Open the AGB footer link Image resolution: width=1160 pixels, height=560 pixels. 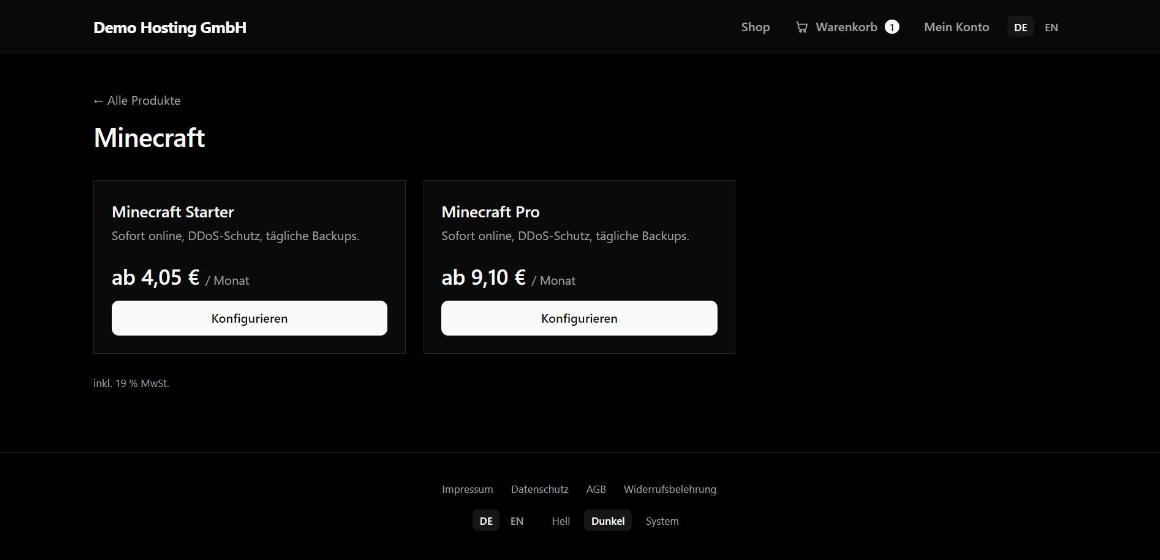596,489
